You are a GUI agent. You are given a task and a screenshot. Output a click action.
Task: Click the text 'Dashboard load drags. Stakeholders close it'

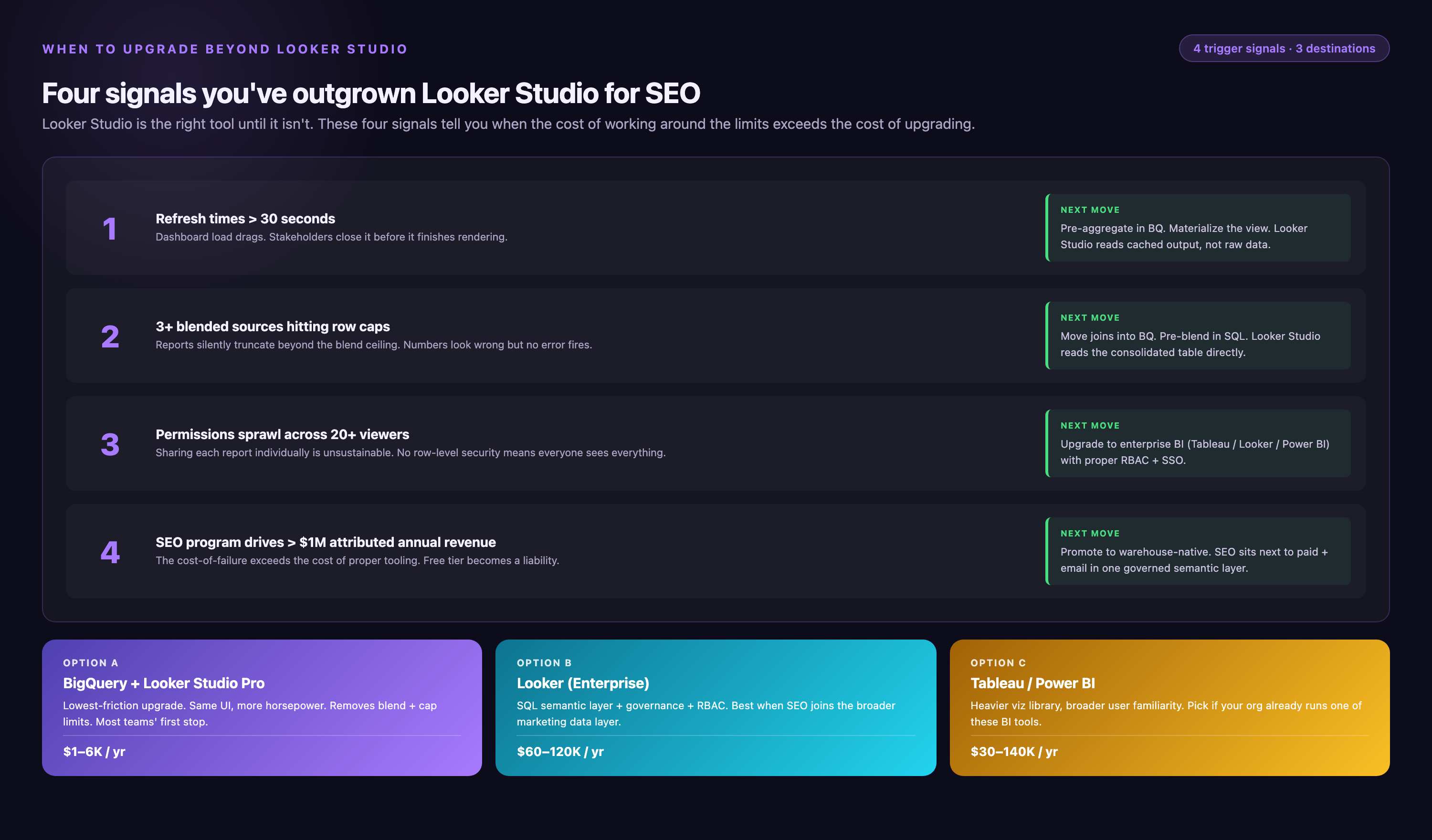click(331, 237)
